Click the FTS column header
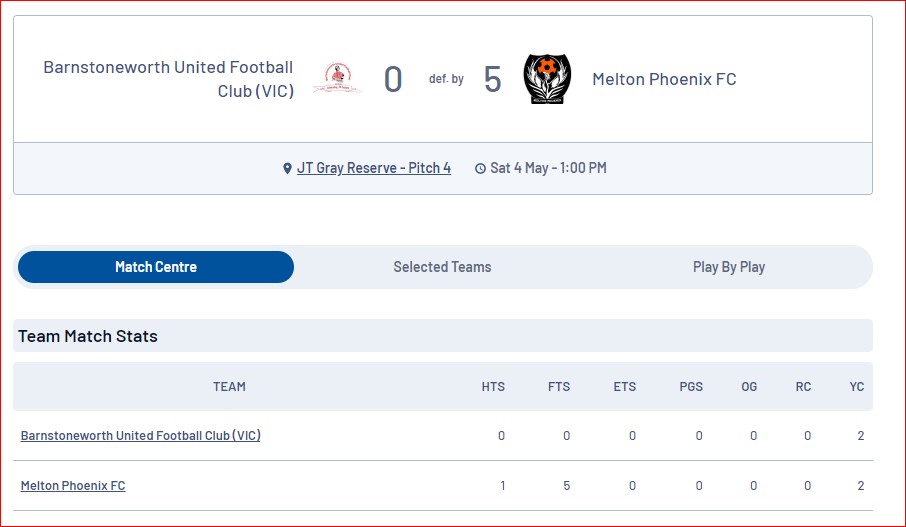906x527 pixels. [559, 387]
